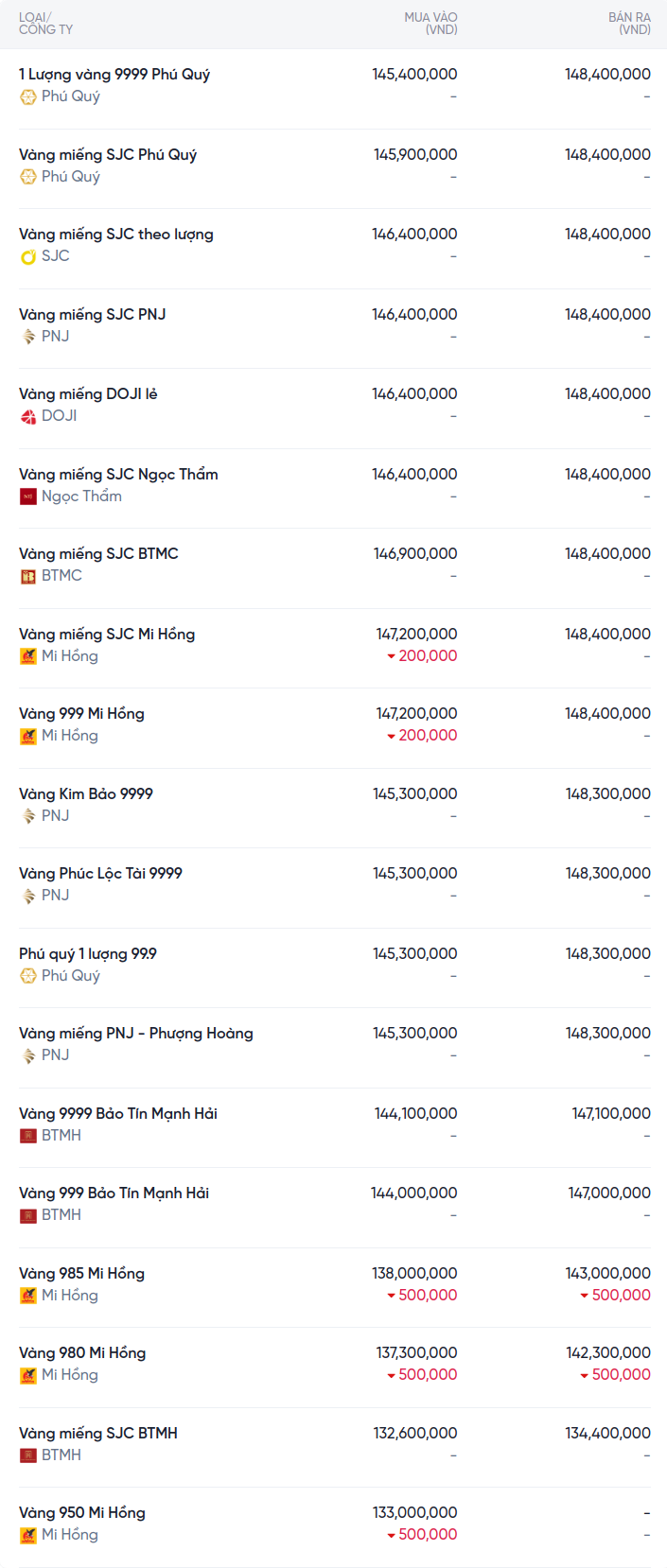
Task: Sort by the BÁN RA column header
Action: point(629,24)
